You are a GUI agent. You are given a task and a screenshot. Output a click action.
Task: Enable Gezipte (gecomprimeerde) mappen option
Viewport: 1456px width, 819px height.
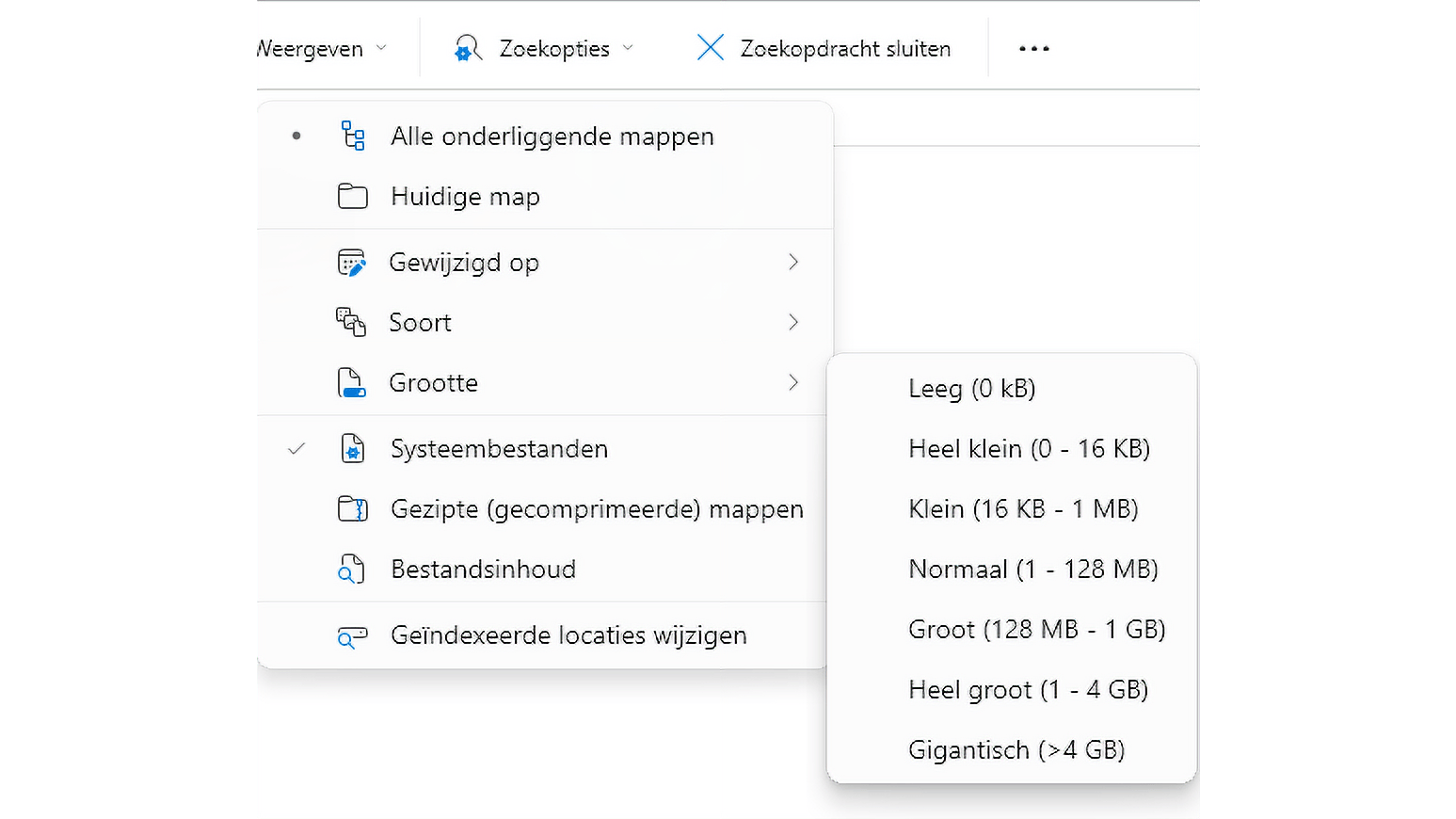tap(597, 509)
